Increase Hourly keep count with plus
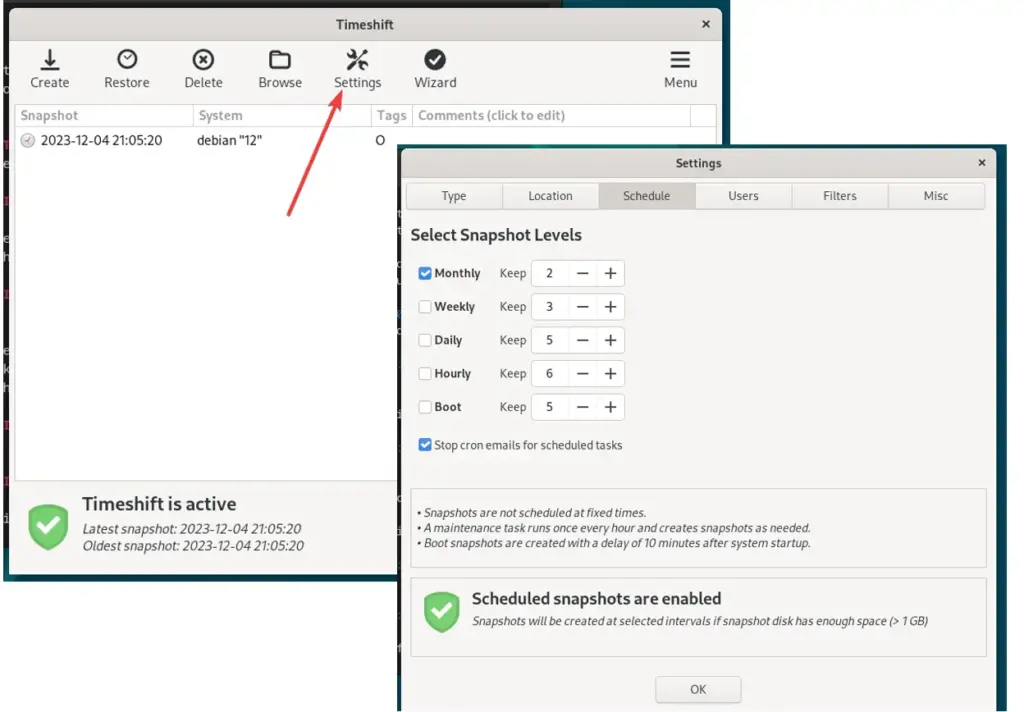Viewport: 1024px width, 712px height. pyautogui.click(x=611, y=373)
